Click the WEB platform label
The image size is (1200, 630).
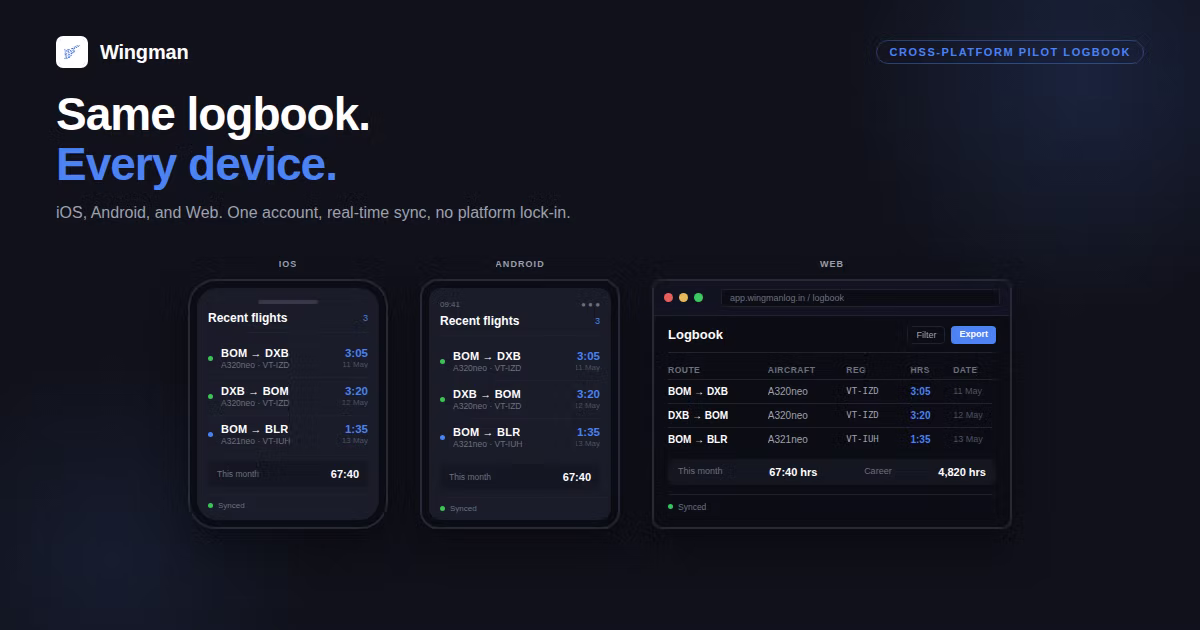(x=831, y=264)
